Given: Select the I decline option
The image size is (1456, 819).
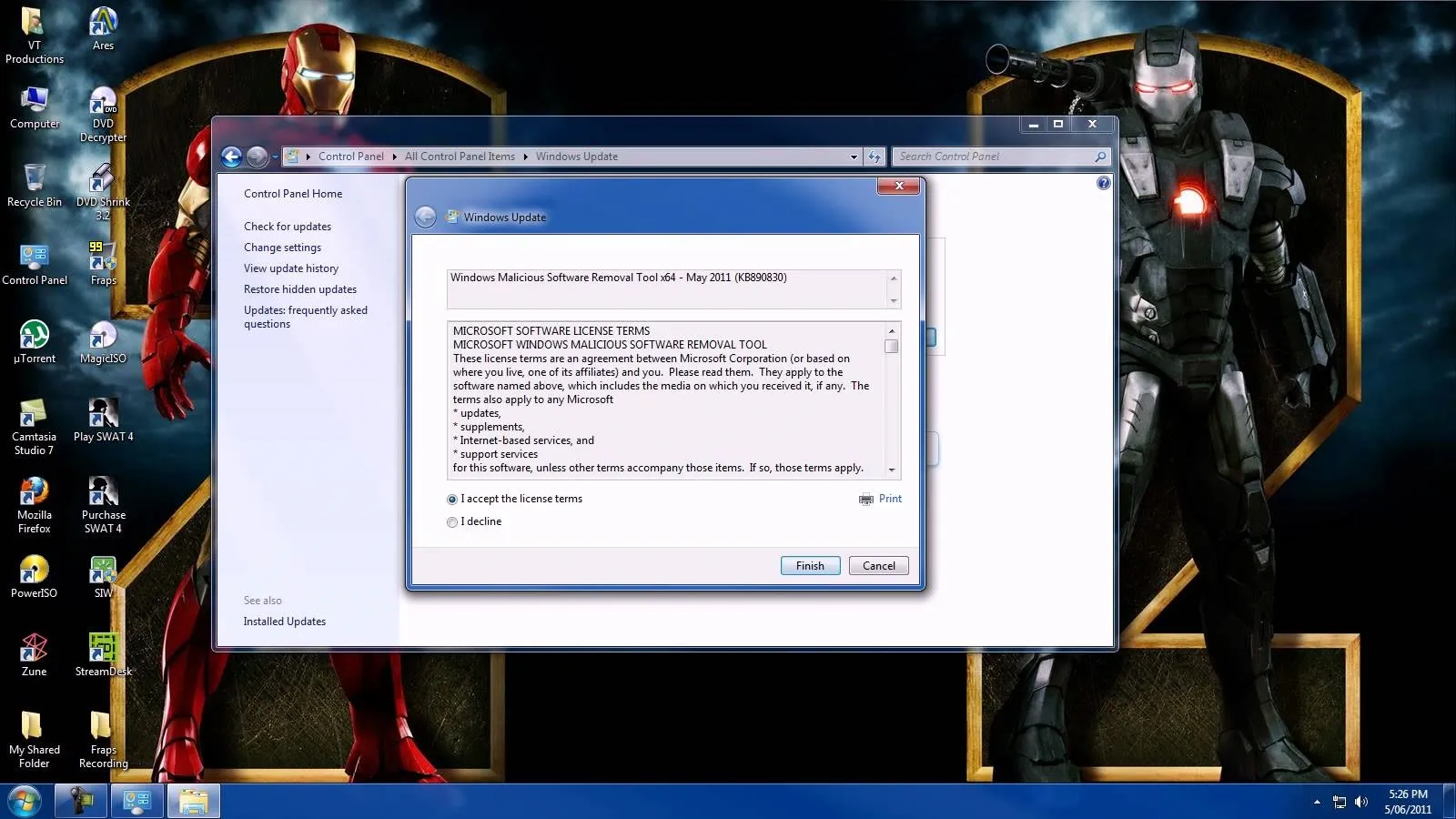Looking at the screenshot, I should [475, 521].
